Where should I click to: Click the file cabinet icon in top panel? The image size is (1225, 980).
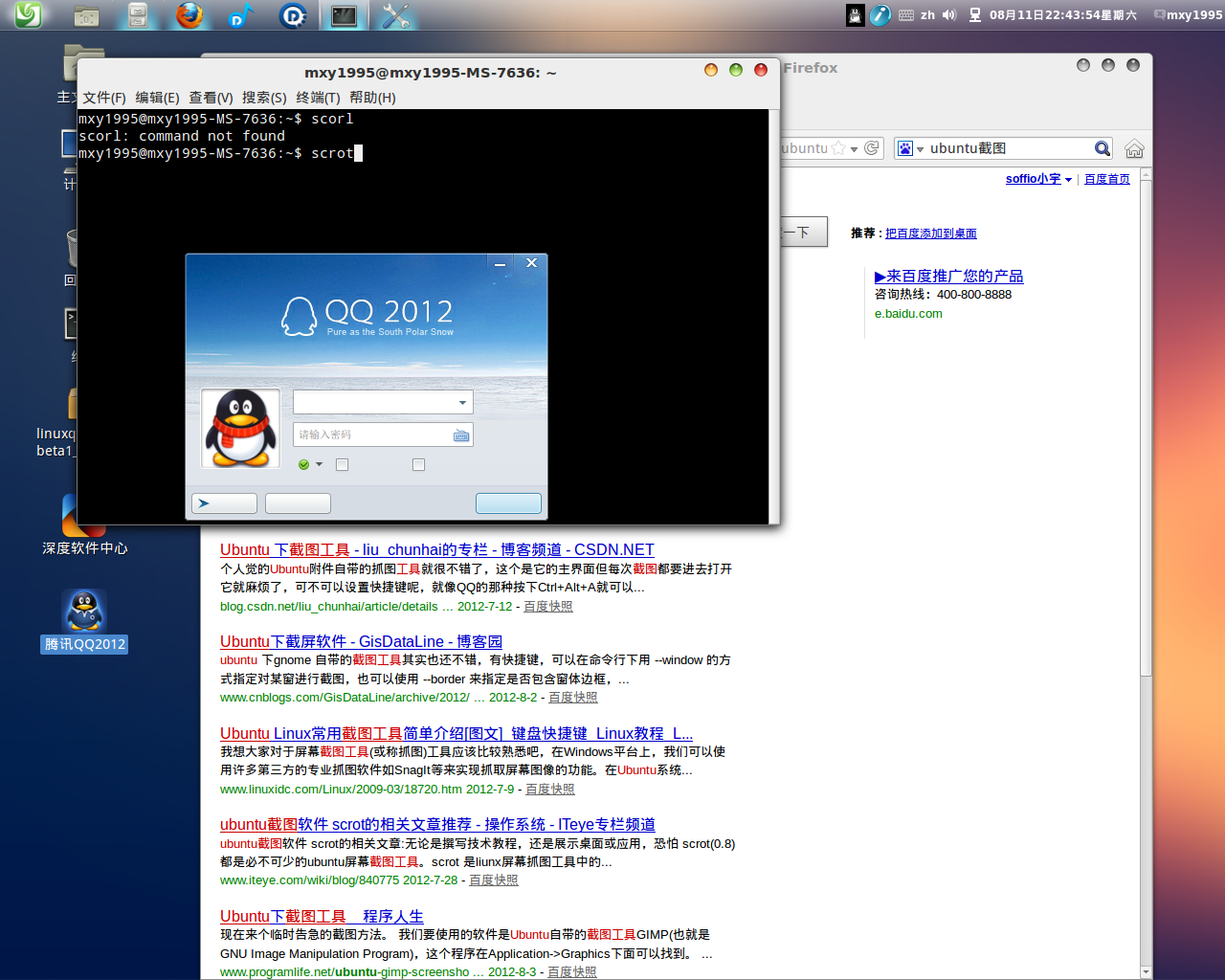coord(138,15)
